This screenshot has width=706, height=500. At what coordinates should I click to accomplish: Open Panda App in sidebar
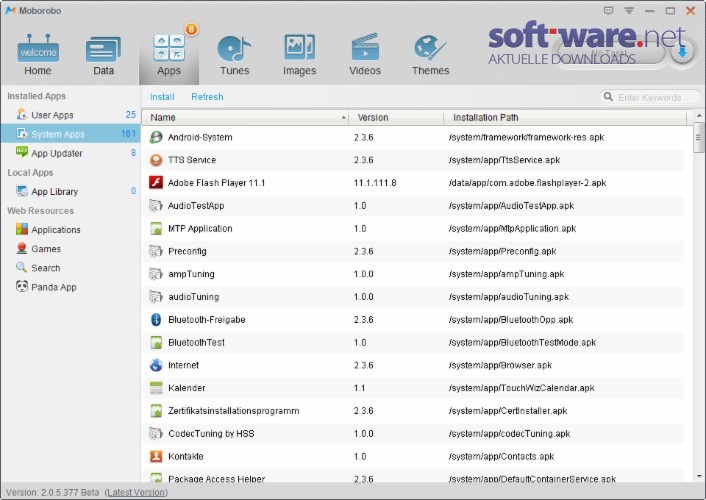(x=46, y=287)
